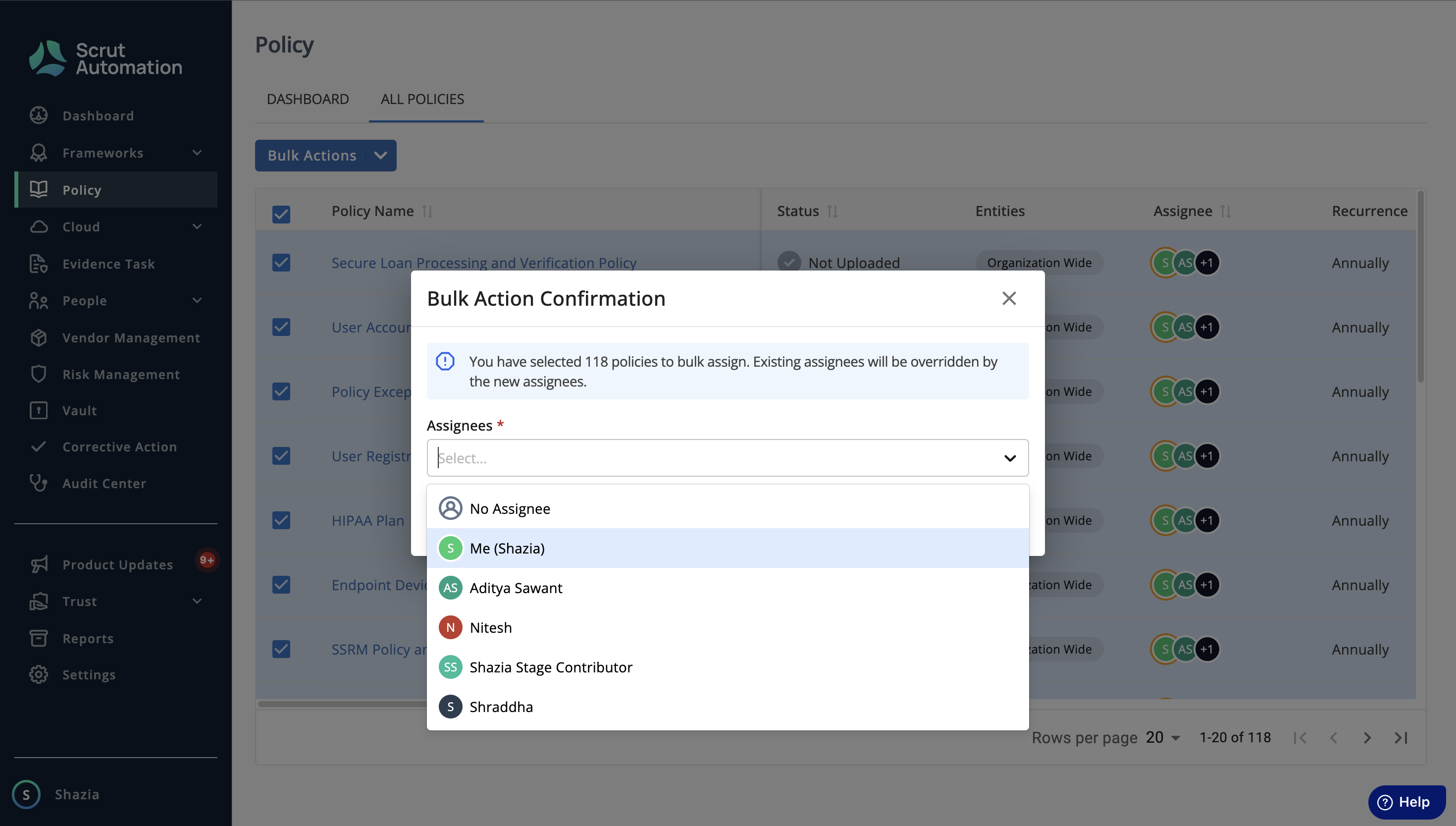Click the Scrut Automation logo
Image resolution: width=1456 pixels, height=826 pixels.
105,58
